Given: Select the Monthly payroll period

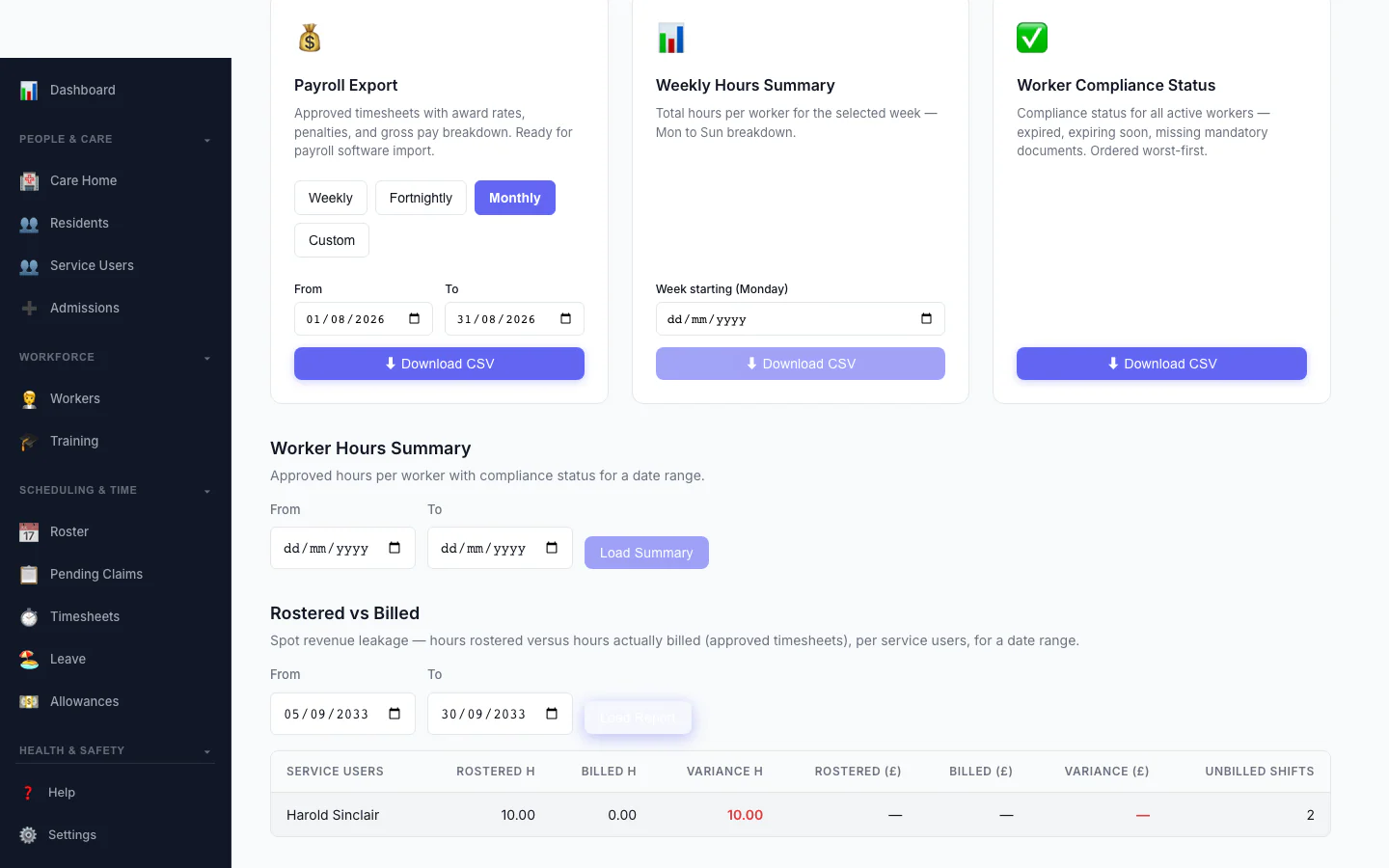Looking at the screenshot, I should tap(515, 198).
